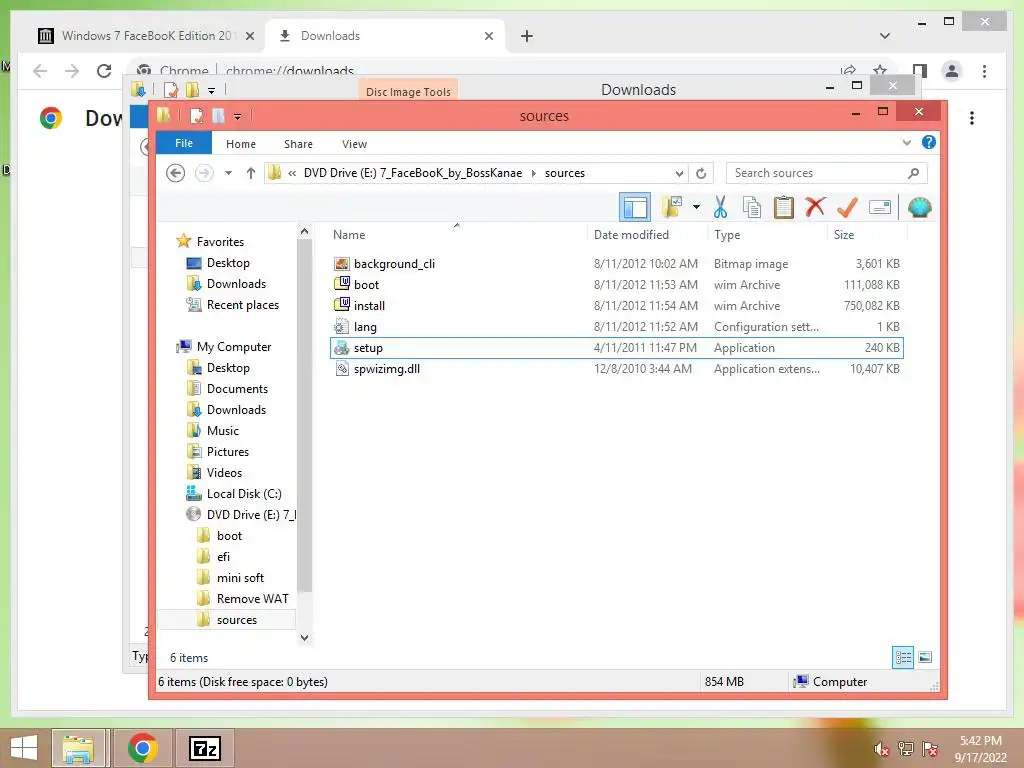Open Downloads under Favorites
1024x768 pixels.
pos(236,283)
